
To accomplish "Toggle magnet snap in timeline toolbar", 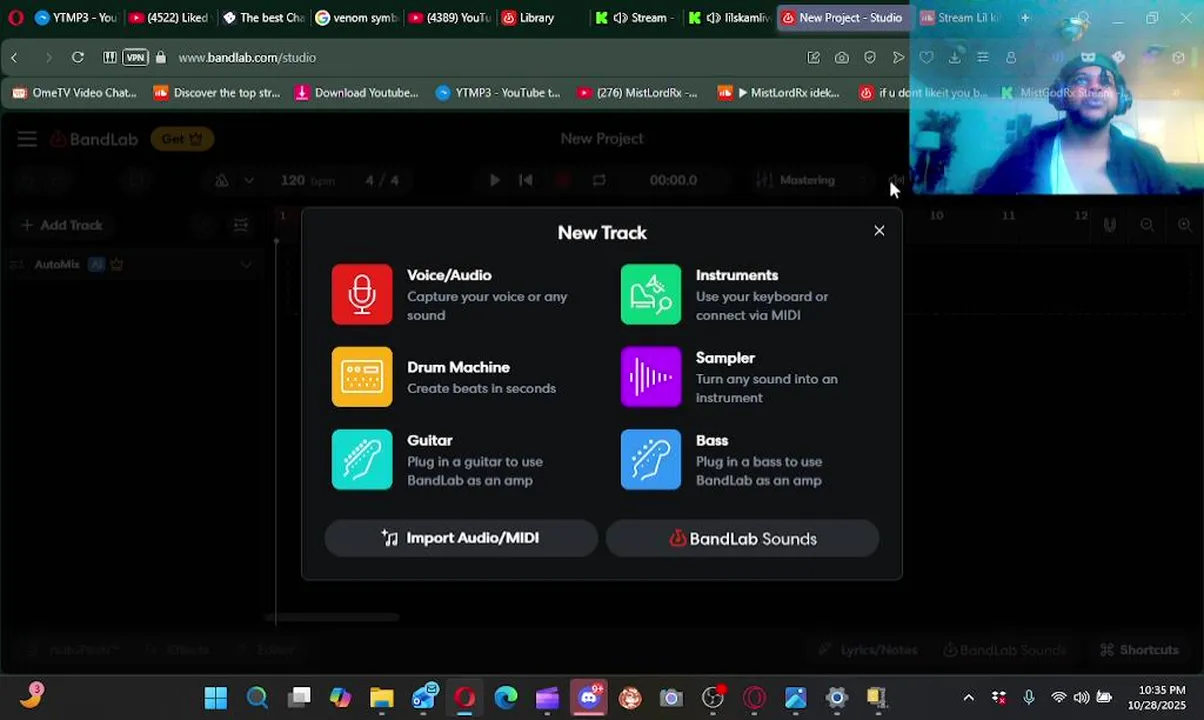I will coord(1109,225).
